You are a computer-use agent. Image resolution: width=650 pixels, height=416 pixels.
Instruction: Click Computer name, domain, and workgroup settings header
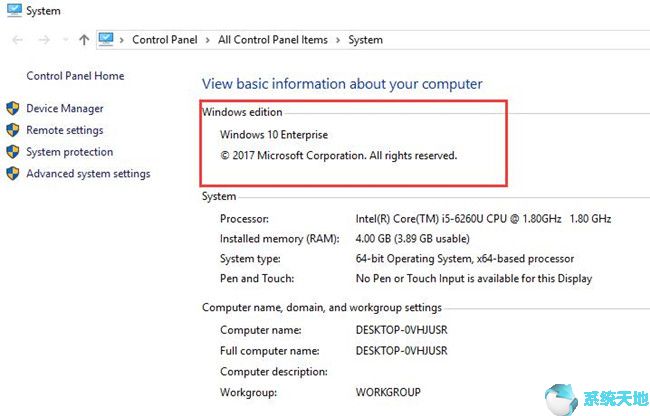click(322, 307)
